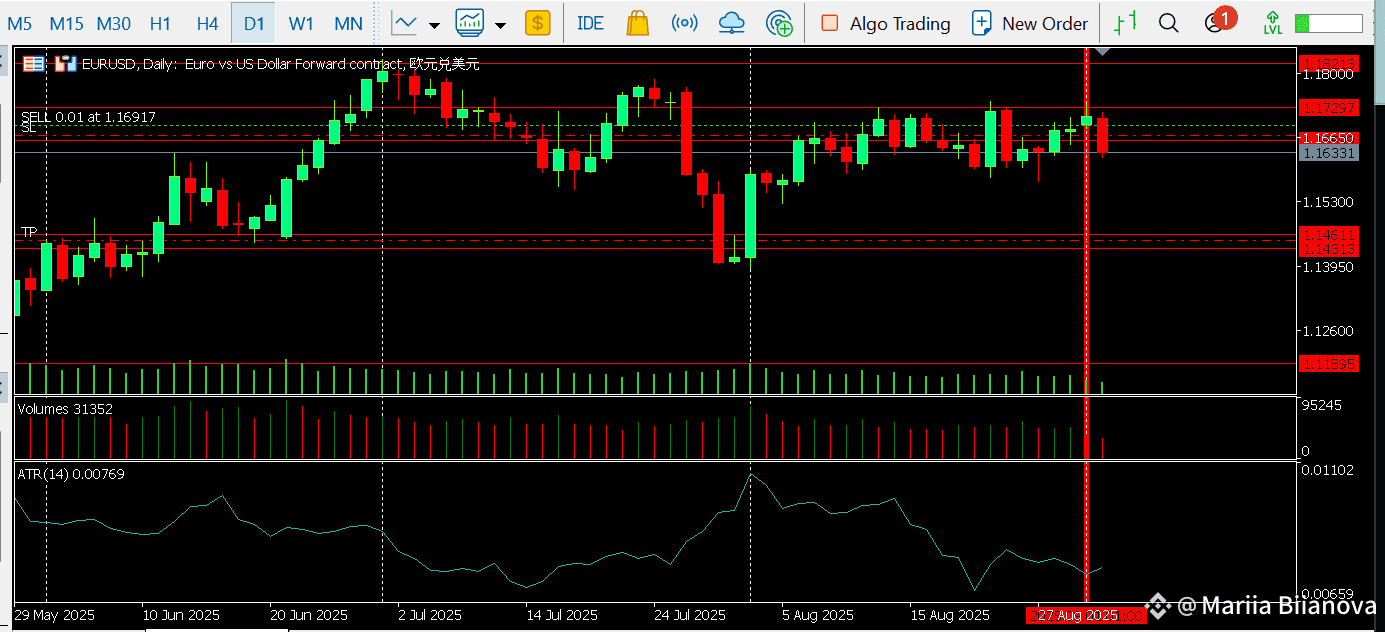The height and width of the screenshot is (632, 1385).
Task: Click the SELL 0.01 at 1.16917 order label
Action: coord(88,117)
